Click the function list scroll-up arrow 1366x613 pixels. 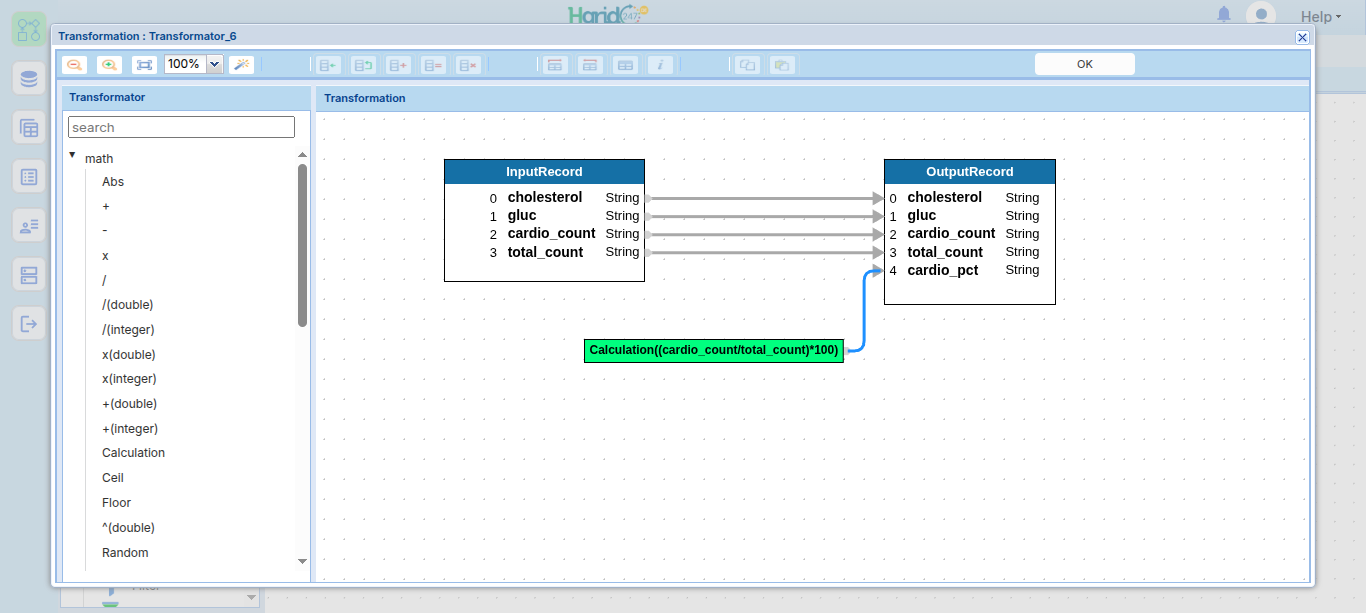[x=303, y=155]
